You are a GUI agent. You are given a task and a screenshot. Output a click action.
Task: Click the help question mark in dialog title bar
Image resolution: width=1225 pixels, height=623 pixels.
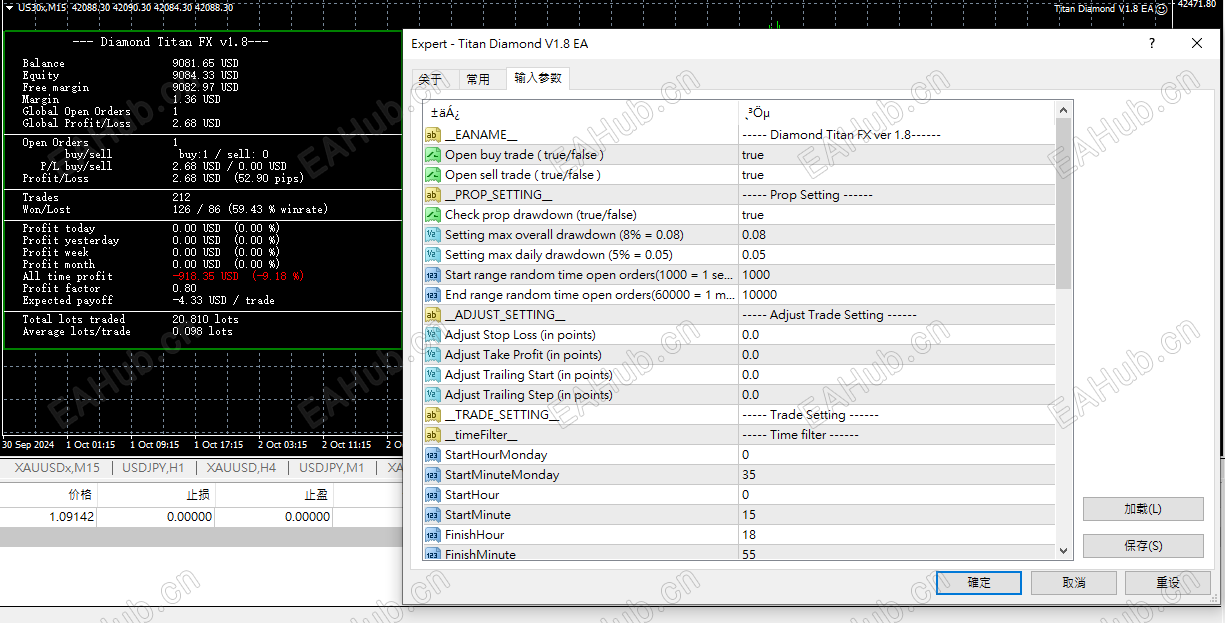click(x=1152, y=43)
